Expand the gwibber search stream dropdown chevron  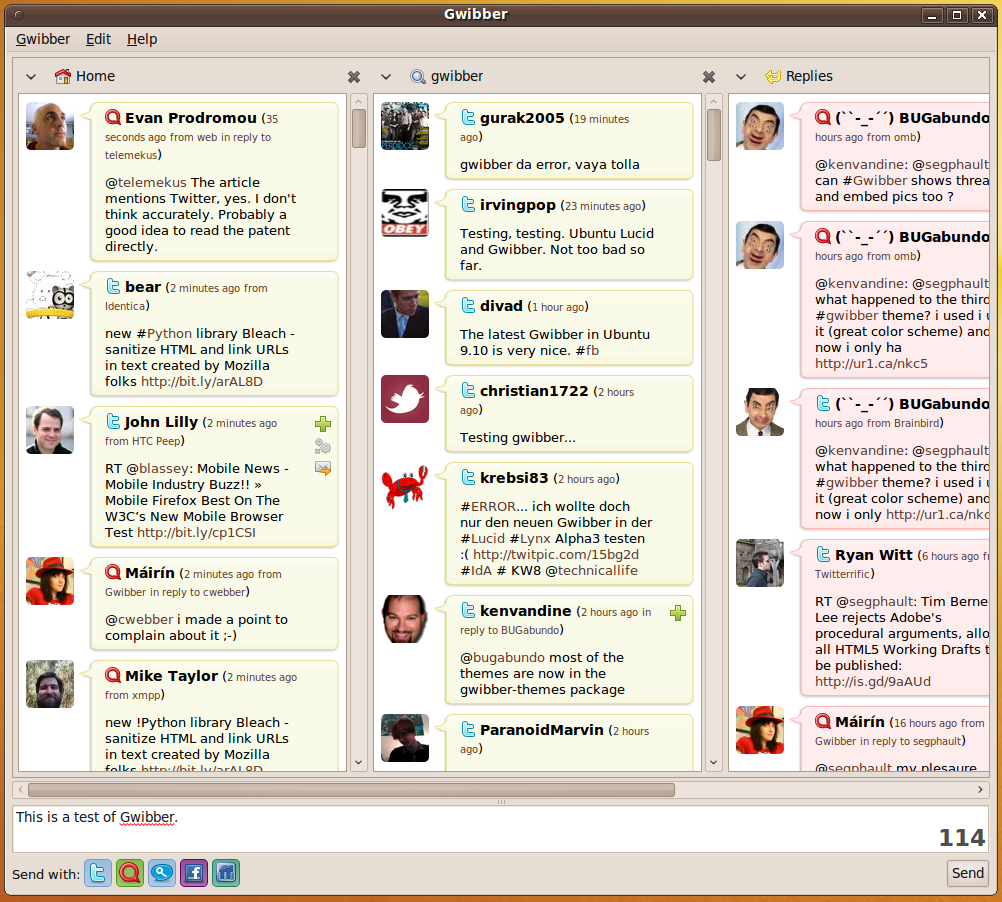[386, 77]
